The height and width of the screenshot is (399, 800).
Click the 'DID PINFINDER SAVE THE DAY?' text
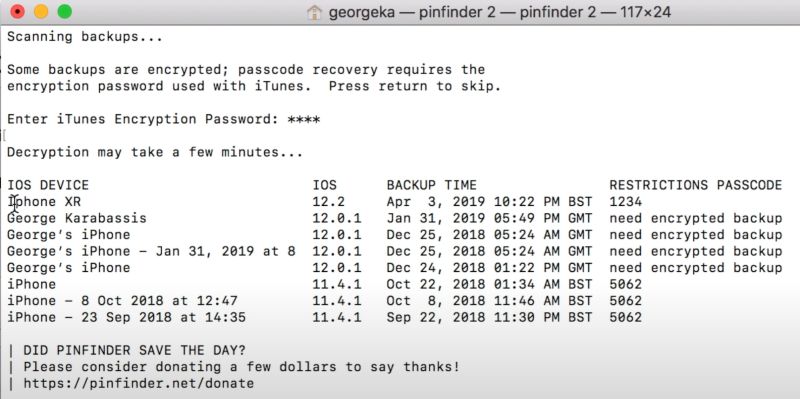coord(135,351)
